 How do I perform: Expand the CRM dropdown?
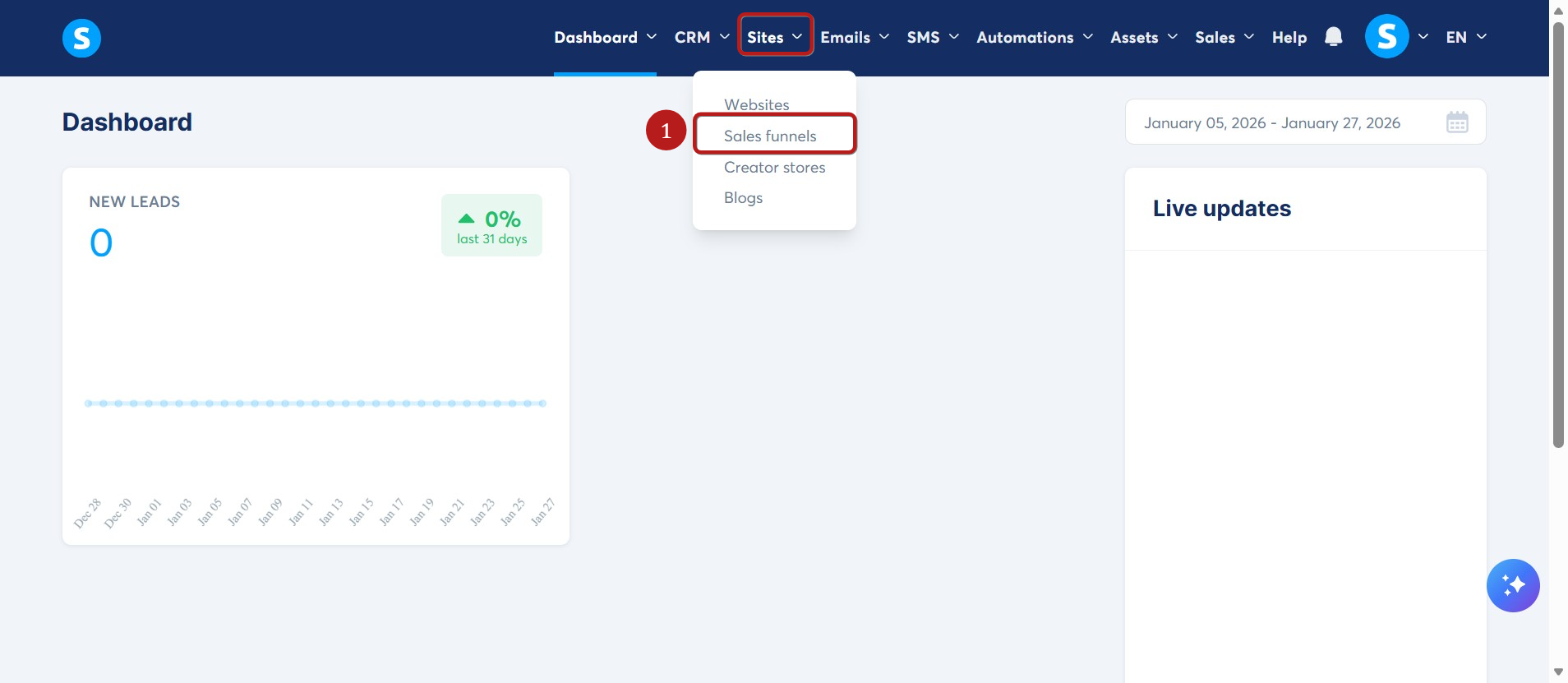click(x=702, y=37)
